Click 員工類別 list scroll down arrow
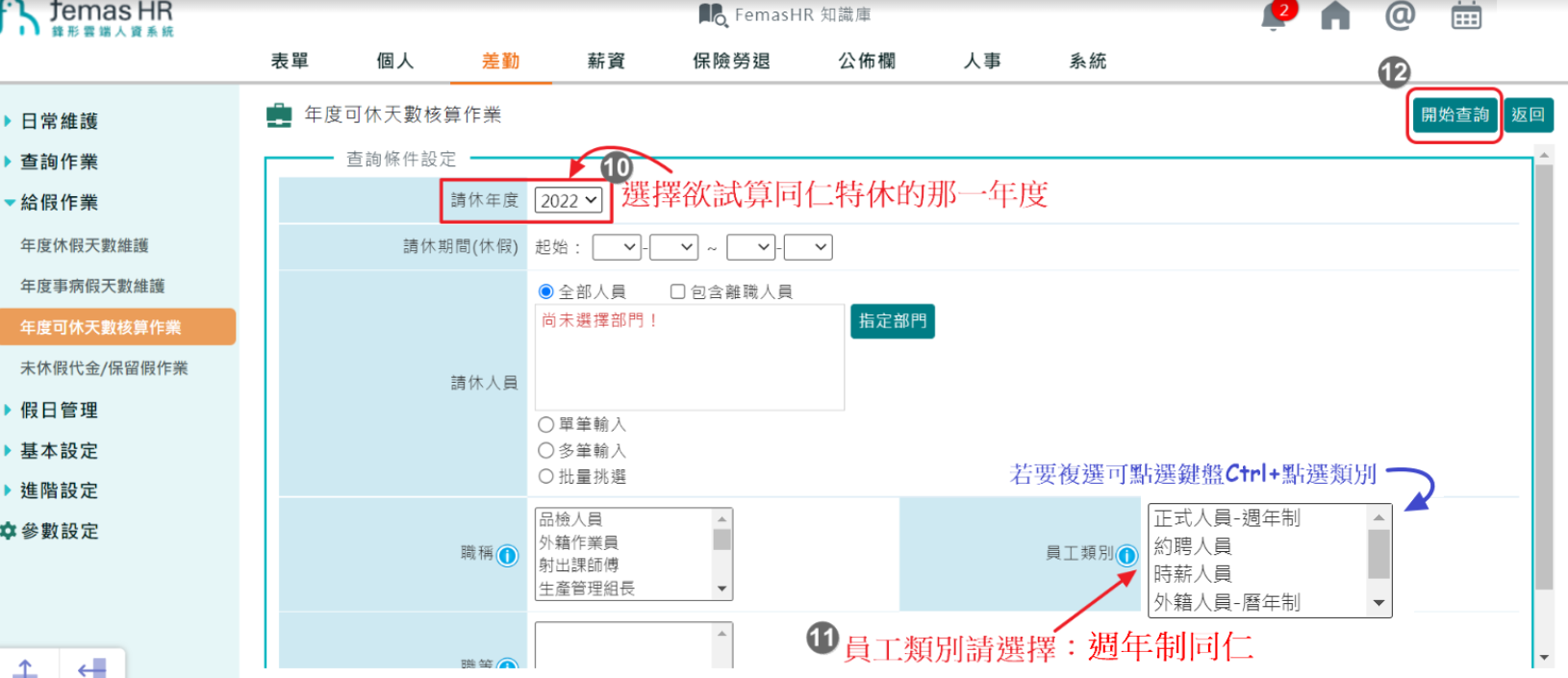 pyautogui.click(x=1378, y=604)
